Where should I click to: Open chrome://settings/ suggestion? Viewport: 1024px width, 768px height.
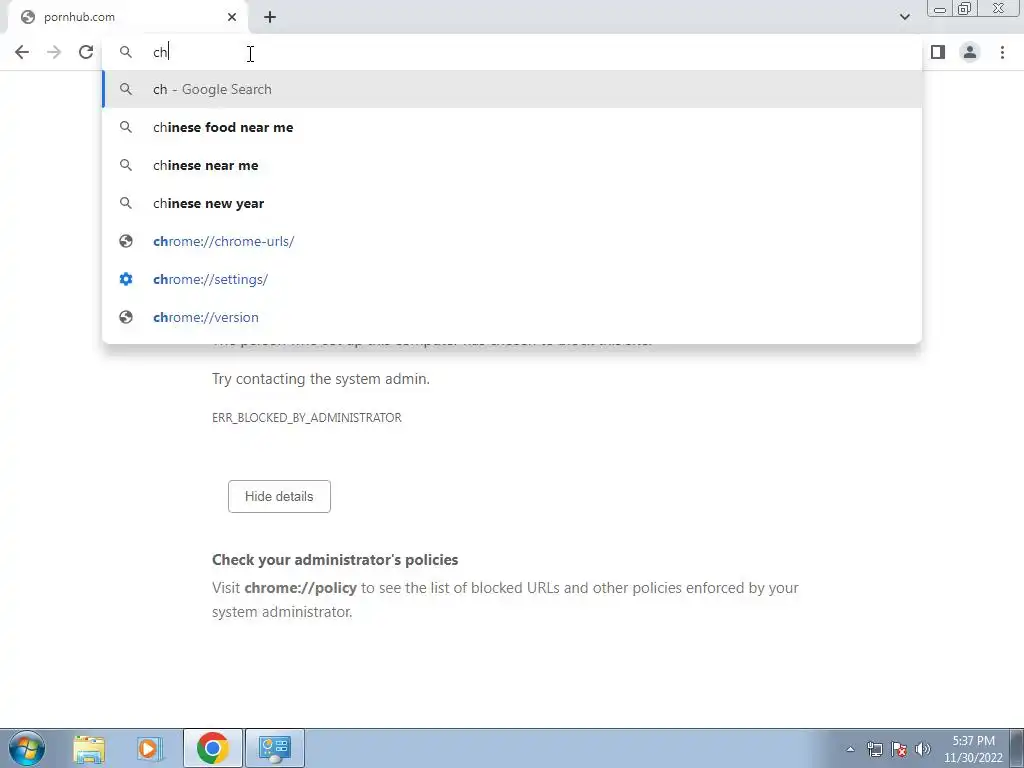pos(512,279)
